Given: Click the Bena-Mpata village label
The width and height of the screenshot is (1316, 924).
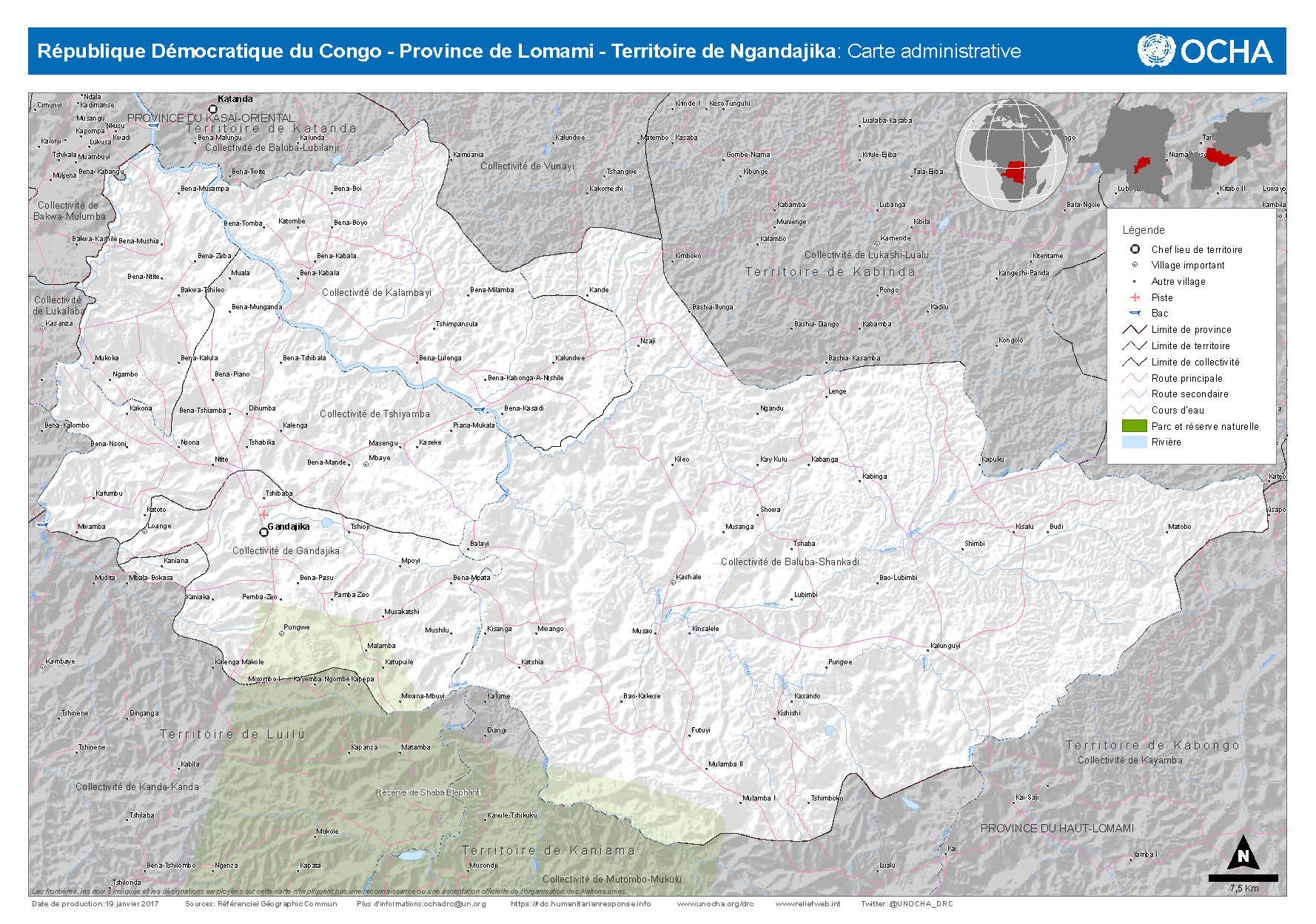Looking at the screenshot, I should [471, 577].
